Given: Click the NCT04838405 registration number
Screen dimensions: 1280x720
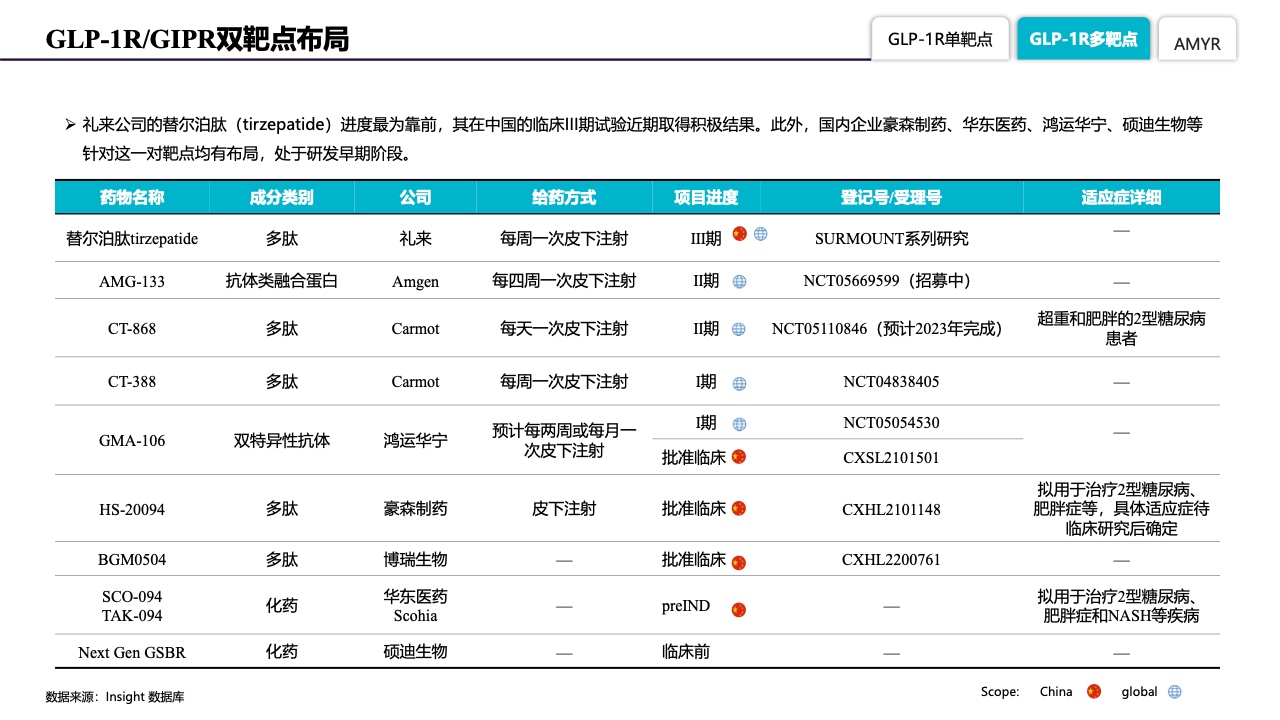Looking at the screenshot, I should [x=891, y=382].
